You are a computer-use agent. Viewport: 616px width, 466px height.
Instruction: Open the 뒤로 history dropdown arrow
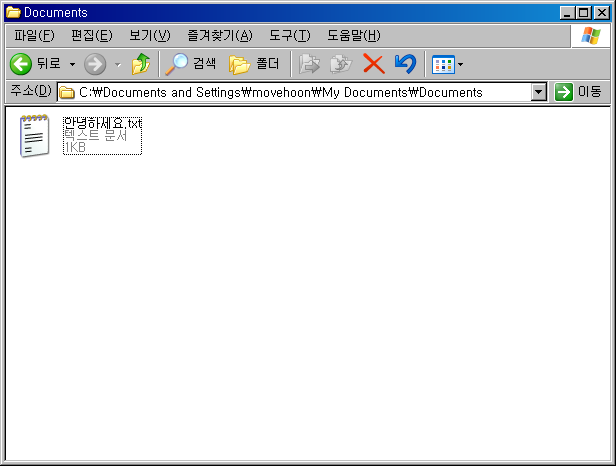click(x=72, y=64)
